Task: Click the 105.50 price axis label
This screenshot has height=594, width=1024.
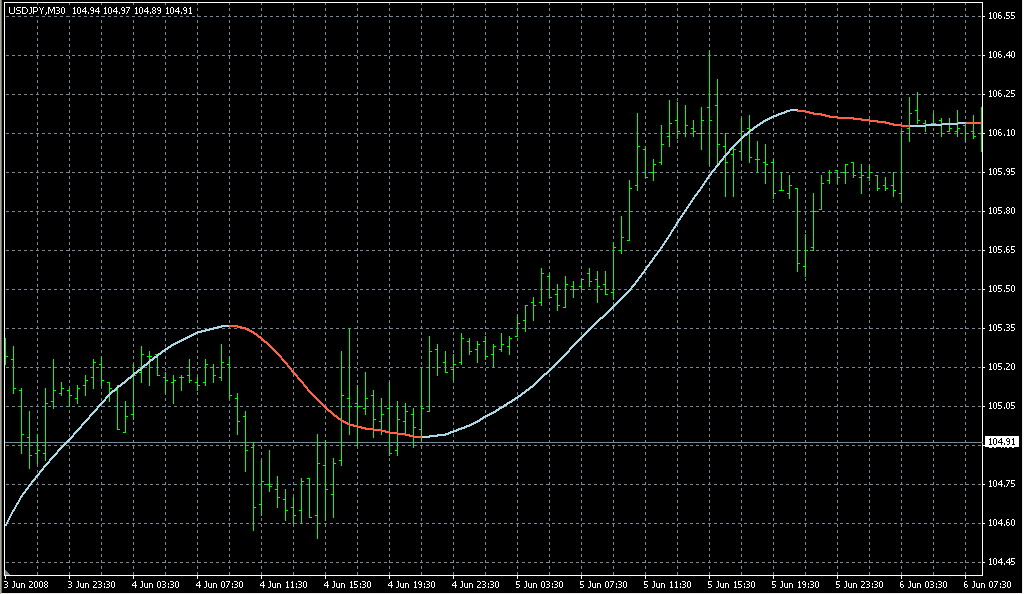Action: (x=1001, y=289)
